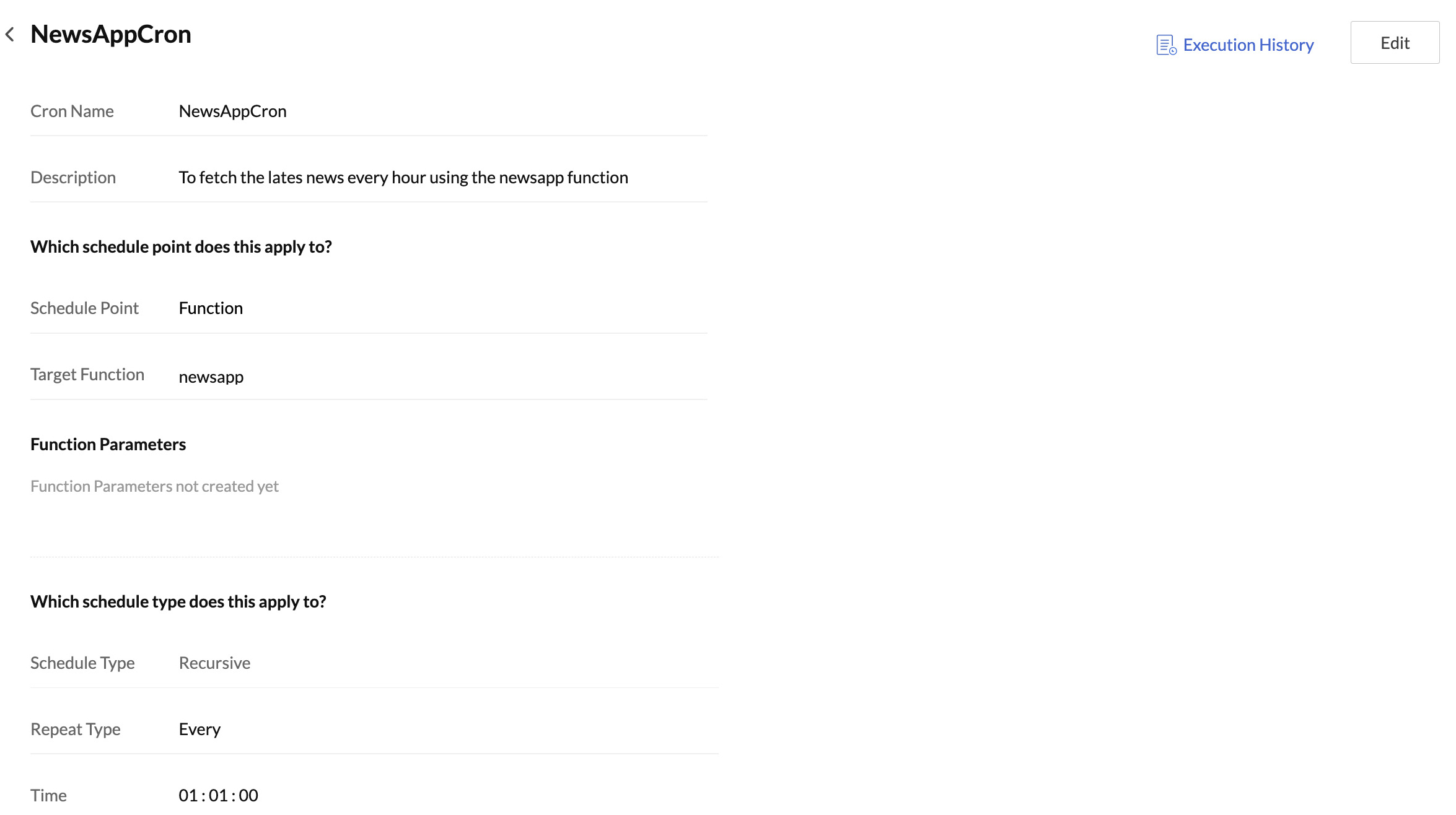Click the Cron Name field label
Image resolution: width=1456 pixels, height=815 pixels.
72,111
